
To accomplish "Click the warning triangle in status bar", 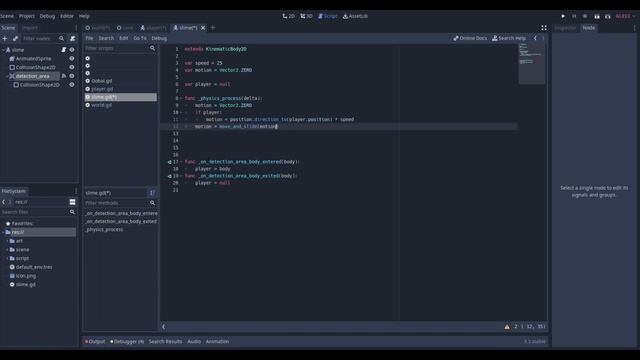I will [507, 327].
